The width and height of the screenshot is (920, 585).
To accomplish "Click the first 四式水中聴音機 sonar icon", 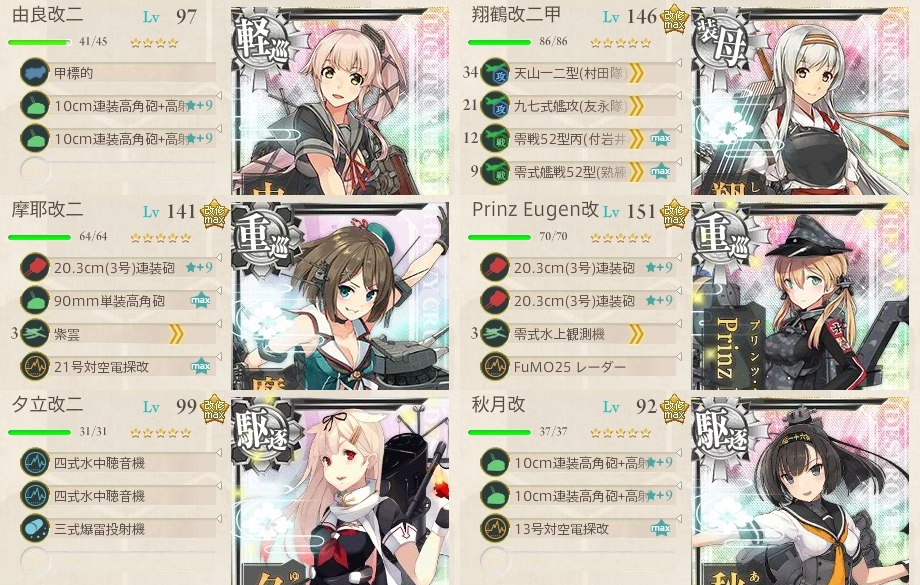I will (x=35, y=462).
